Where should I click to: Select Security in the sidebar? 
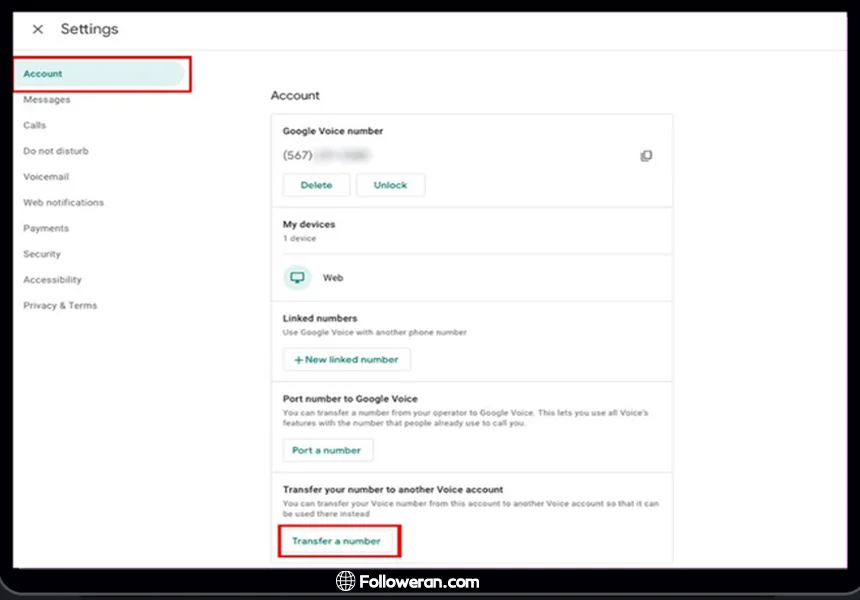point(42,255)
